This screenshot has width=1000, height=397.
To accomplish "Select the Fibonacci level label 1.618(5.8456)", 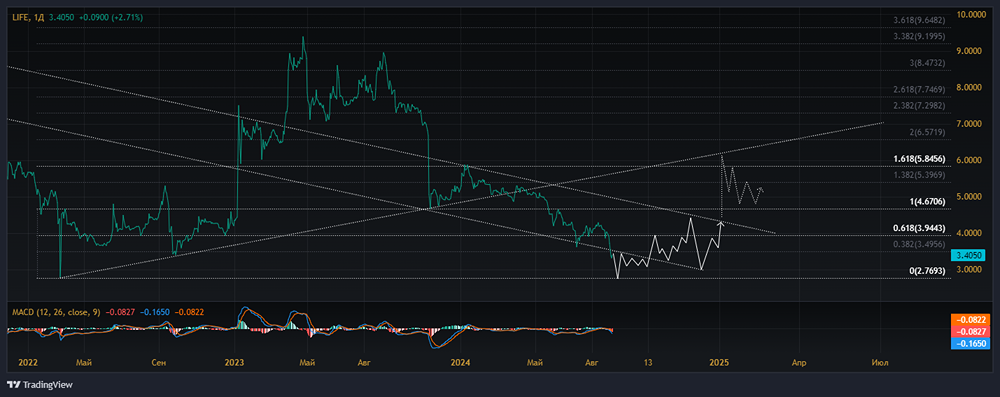I will click(x=919, y=158).
